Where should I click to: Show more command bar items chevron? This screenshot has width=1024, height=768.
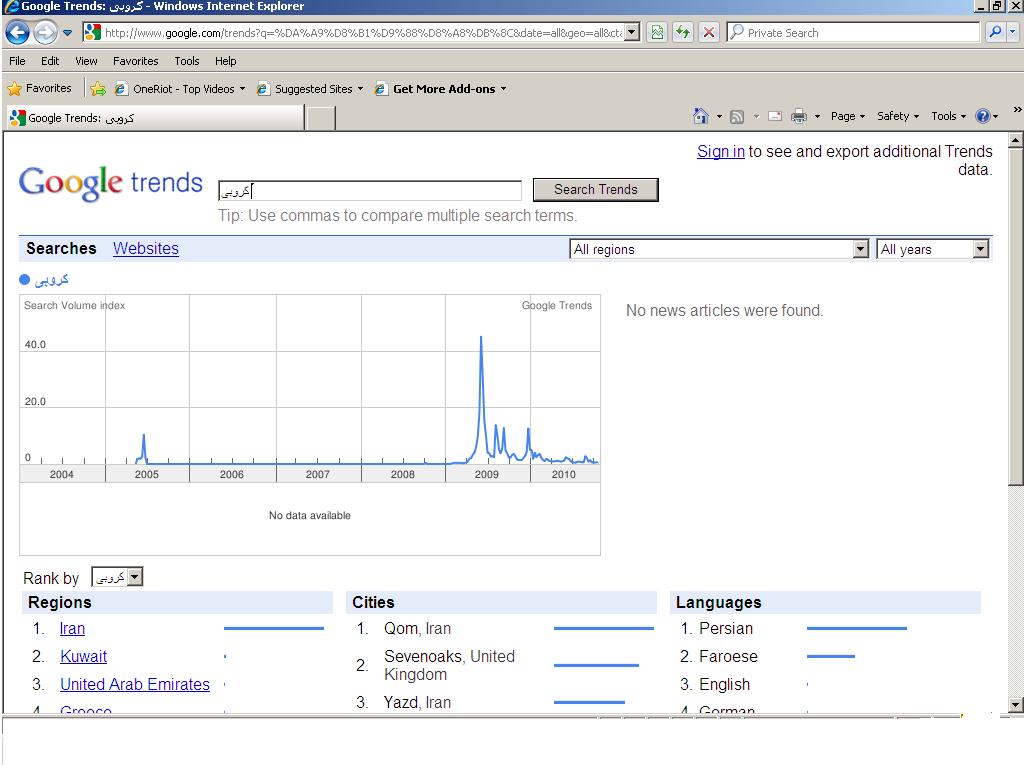1017,110
